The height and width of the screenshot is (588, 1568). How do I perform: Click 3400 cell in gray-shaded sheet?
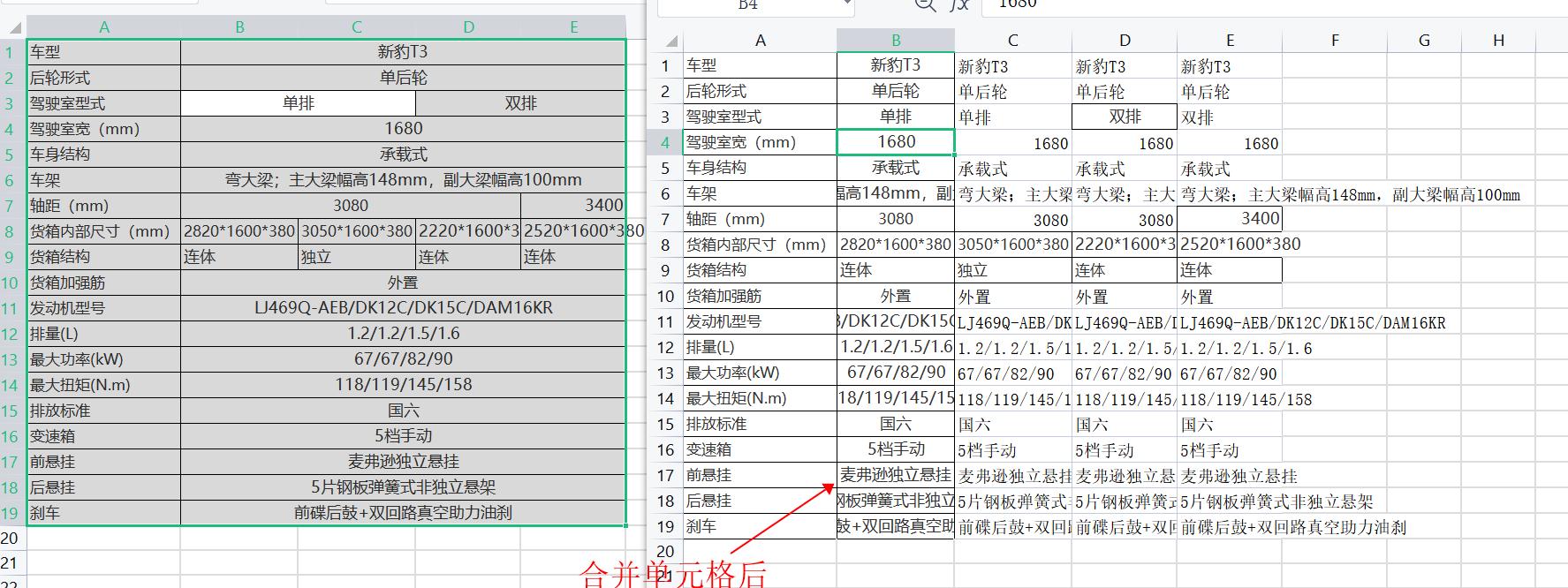pyautogui.click(x=574, y=206)
